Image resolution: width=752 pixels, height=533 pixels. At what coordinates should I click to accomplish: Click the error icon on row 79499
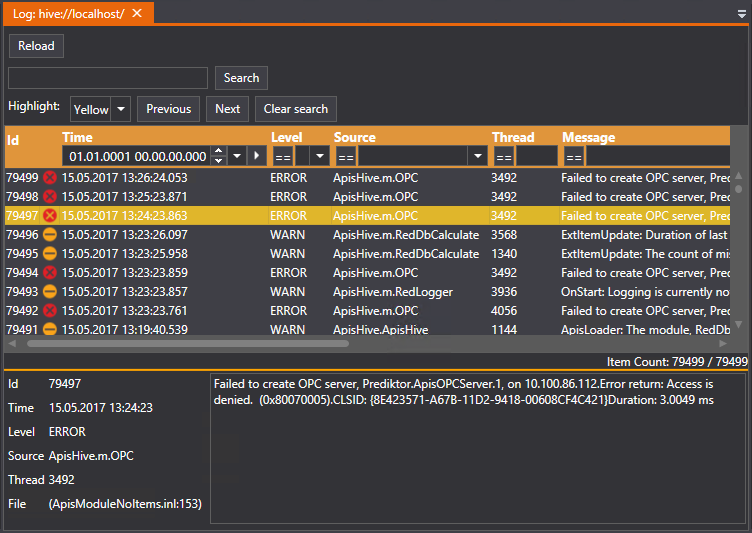(50, 178)
